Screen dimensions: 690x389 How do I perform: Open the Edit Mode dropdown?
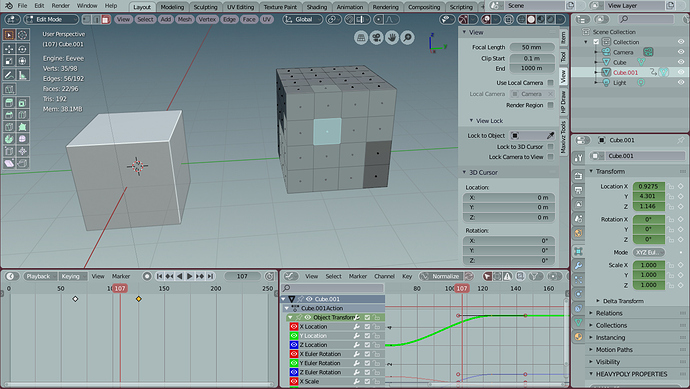point(51,19)
